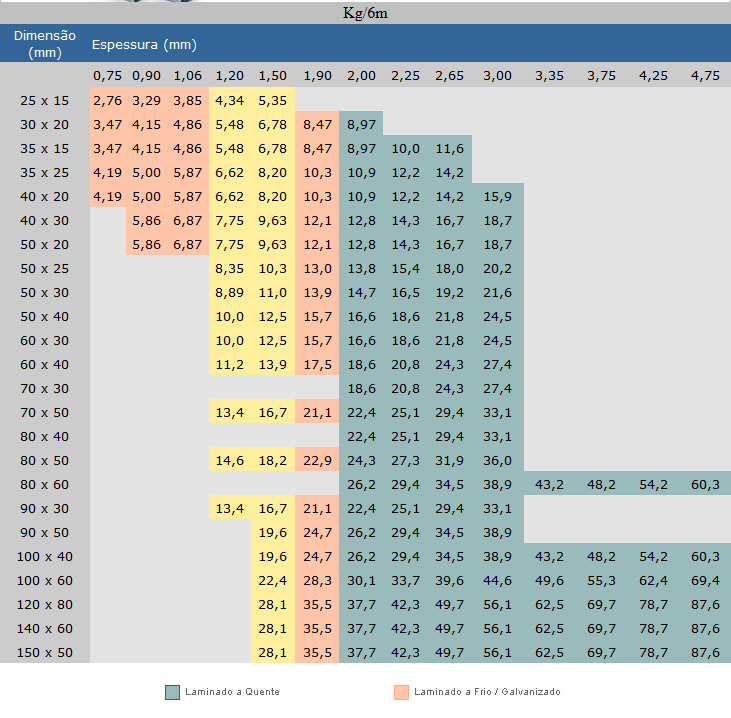Click the teal Laminado a Quente legend swatch
731x718 pixels.
point(173,692)
